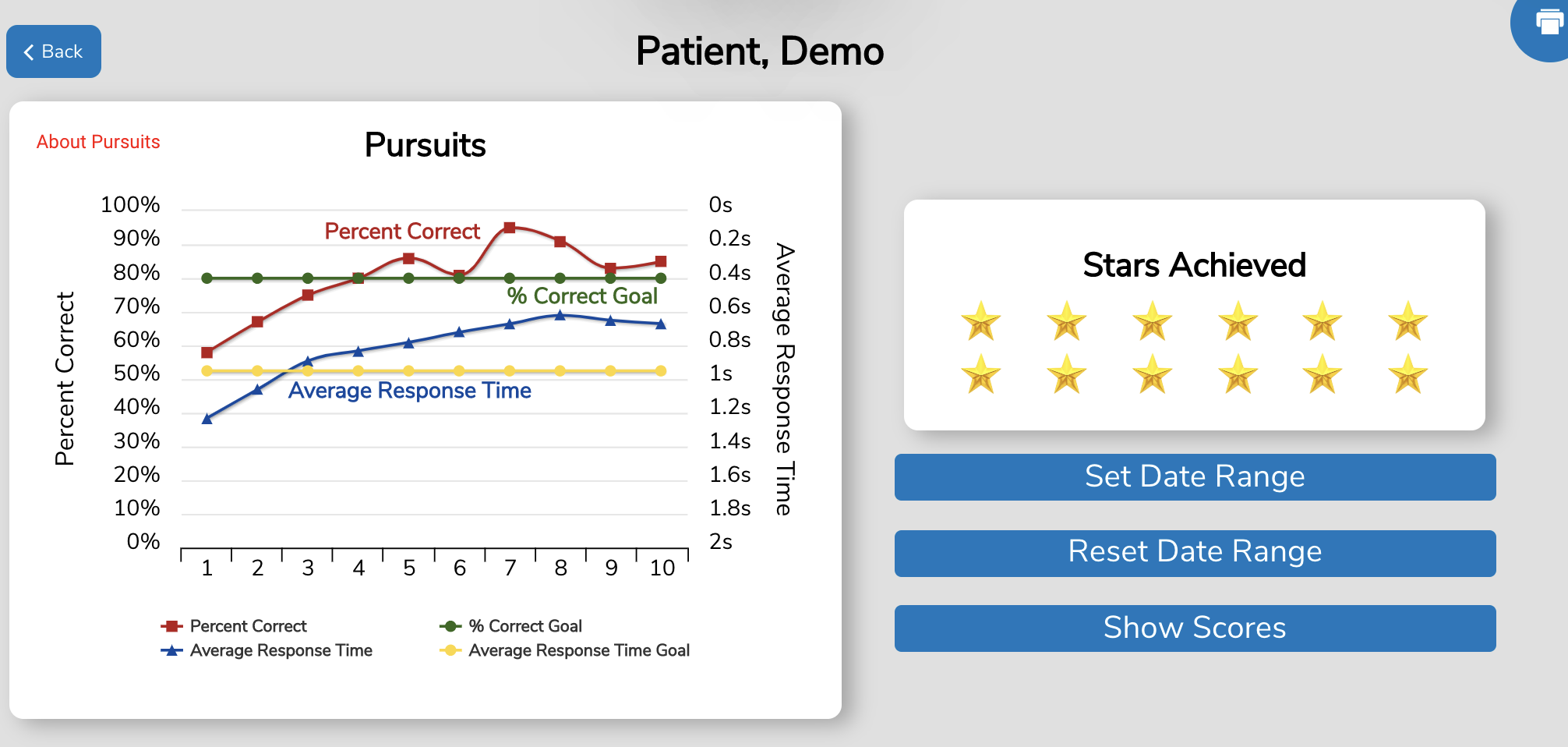Toggle Average Response Time Goal legend entry
The image size is (1568, 747).
pos(565,650)
